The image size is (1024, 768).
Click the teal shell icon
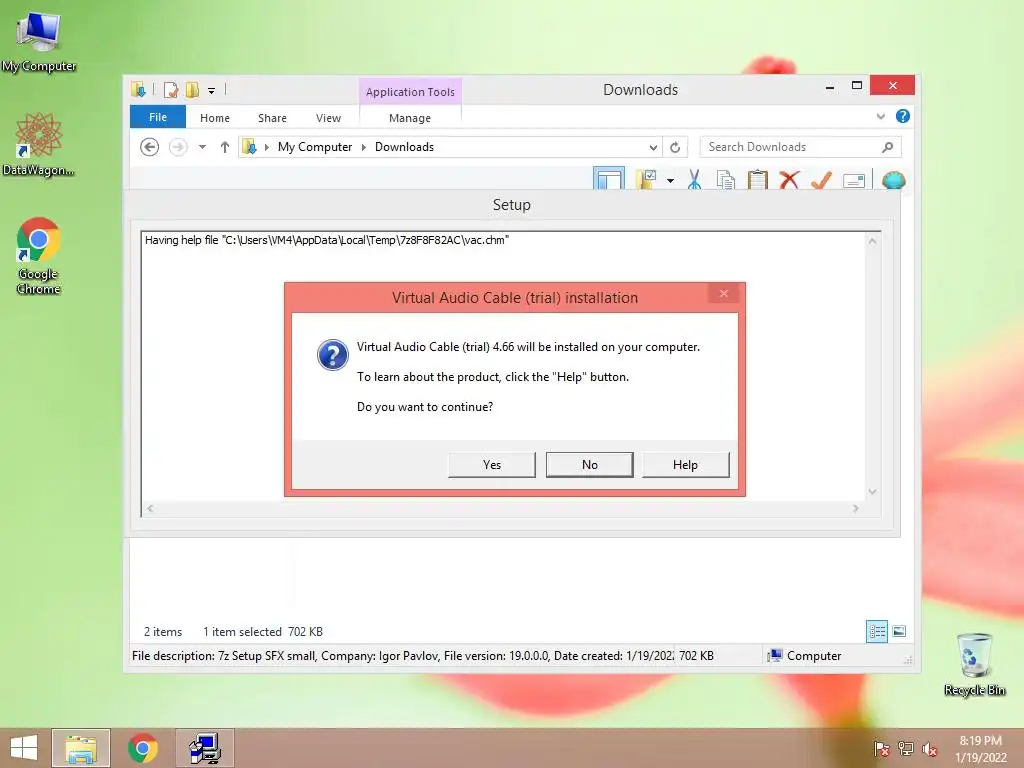point(893,179)
